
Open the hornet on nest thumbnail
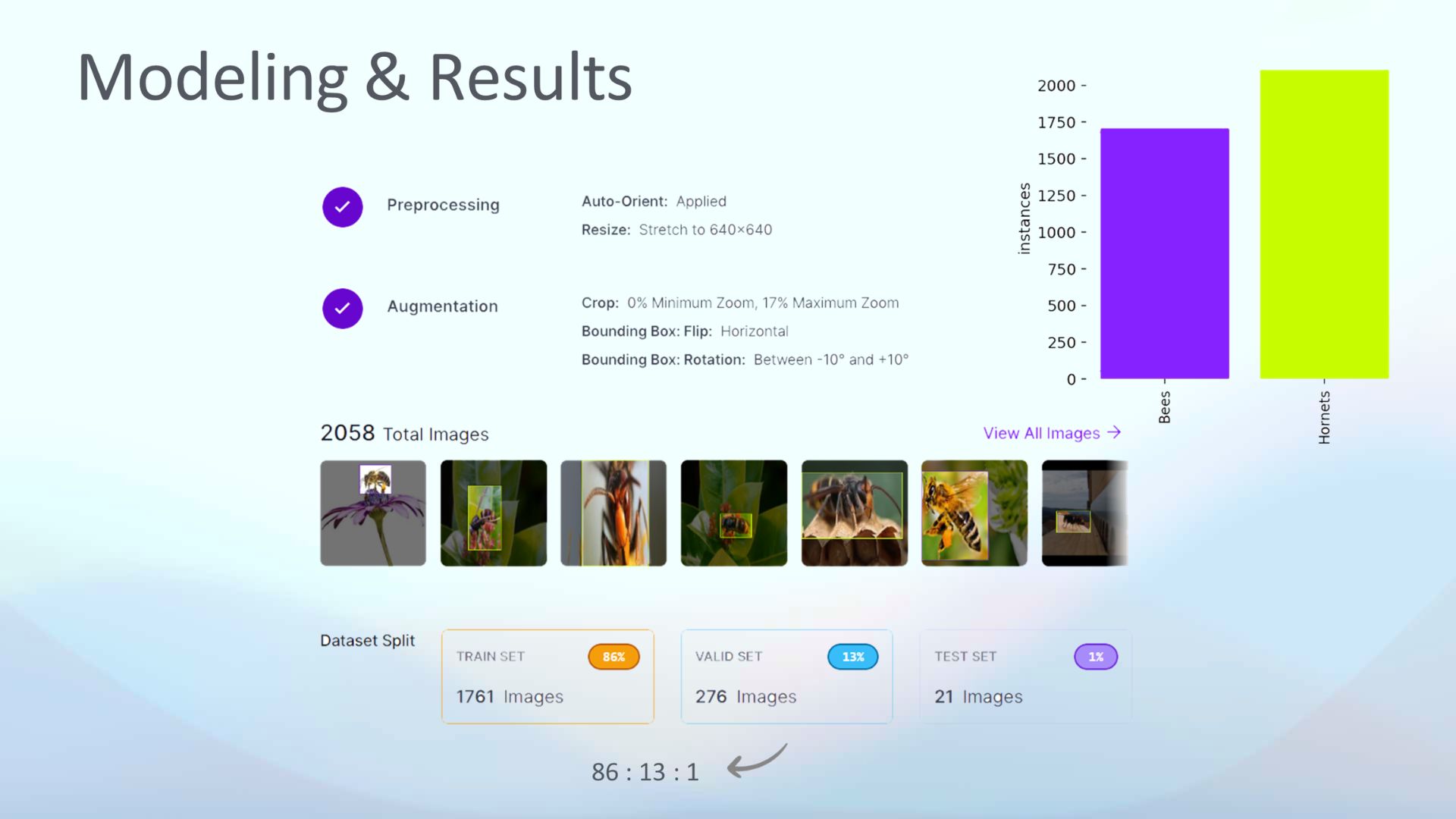click(854, 513)
